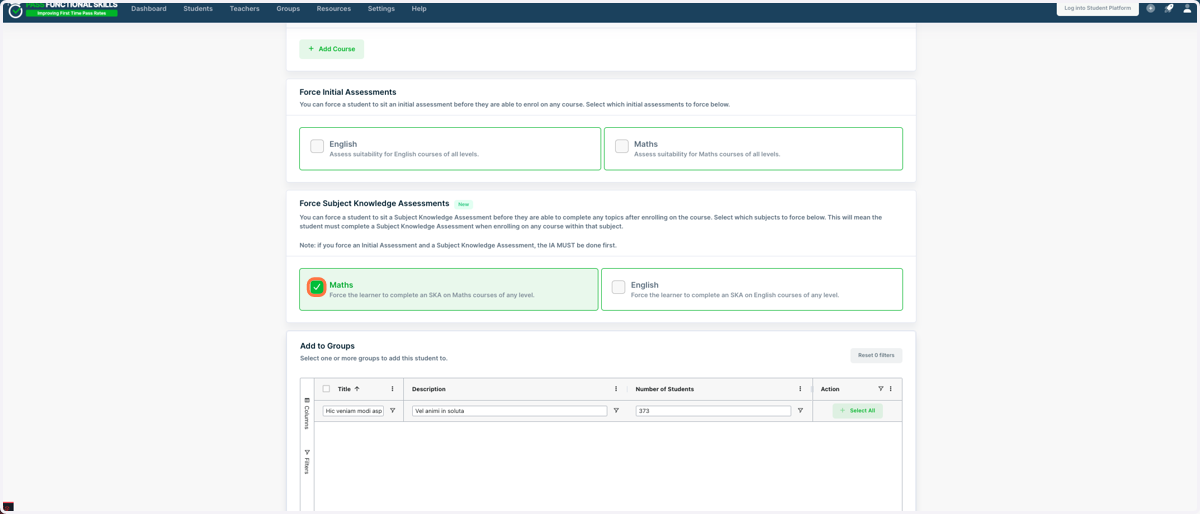
Task: Click the English label in SKA card
Action: click(x=645, y=285)
